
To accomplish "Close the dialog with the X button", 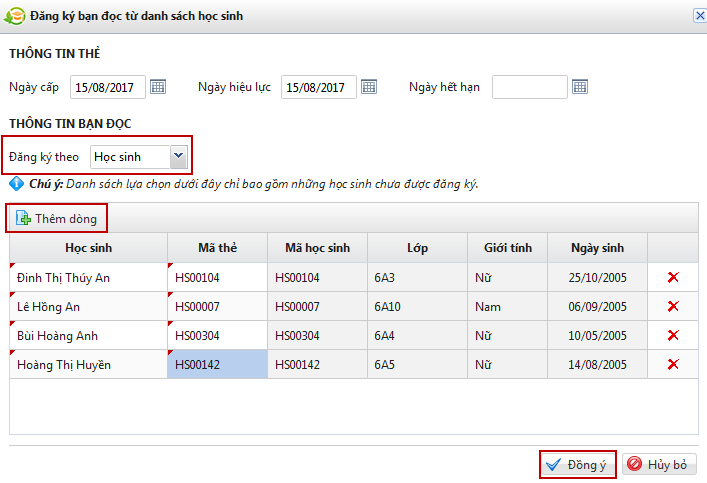I will coord(698,15).
